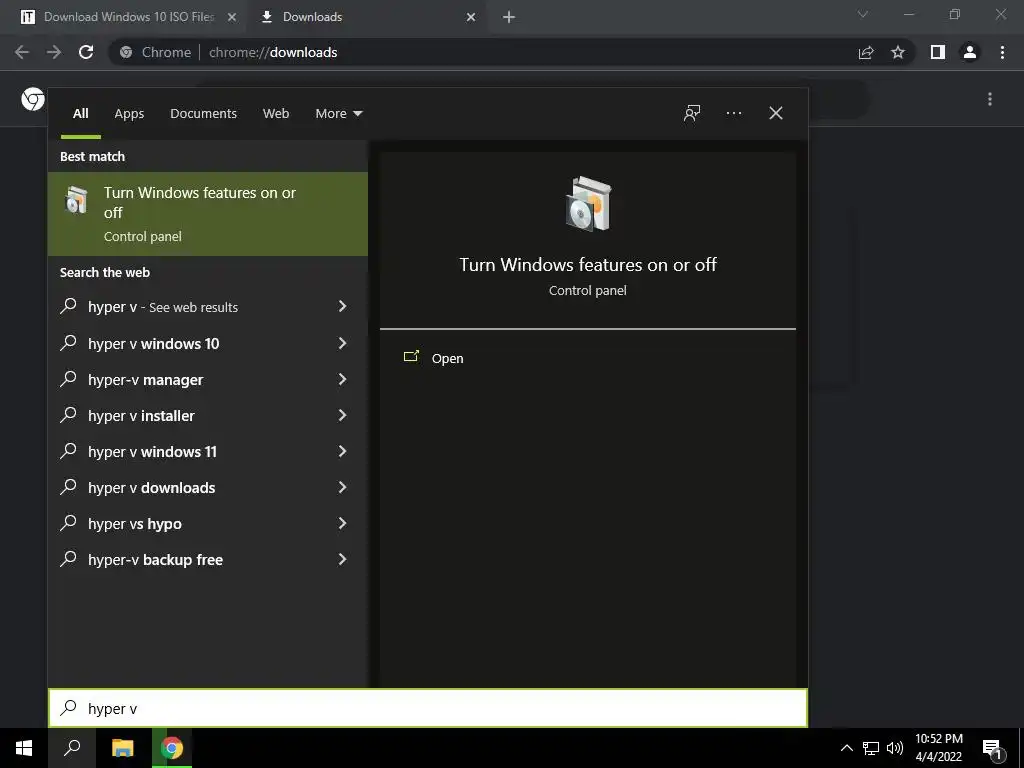
Task: Switch to the Documents search filter
Action: point(203,114)
